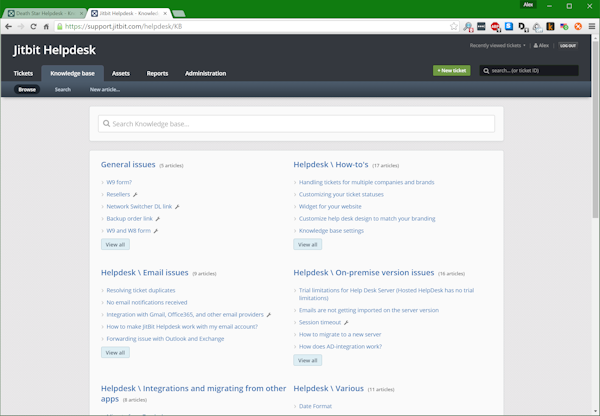Open the Tickets tab
The width and height of the screenshot is (600, 416).
point(23,73)
